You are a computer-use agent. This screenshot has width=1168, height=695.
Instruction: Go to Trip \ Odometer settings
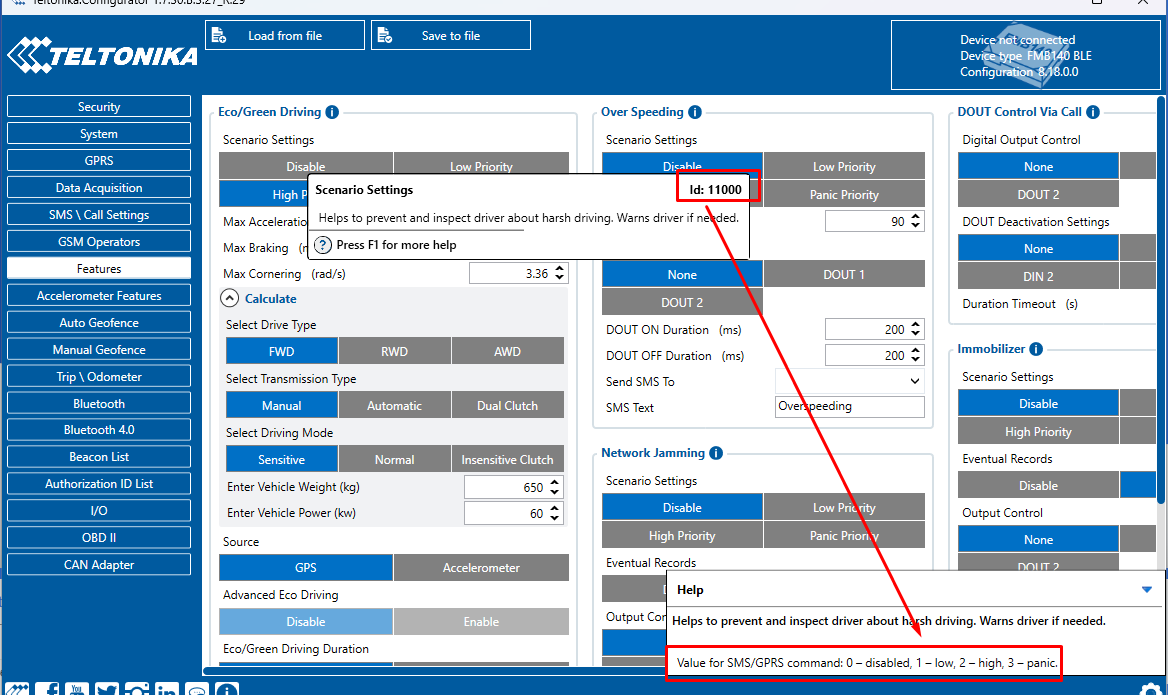pos(99,376)
